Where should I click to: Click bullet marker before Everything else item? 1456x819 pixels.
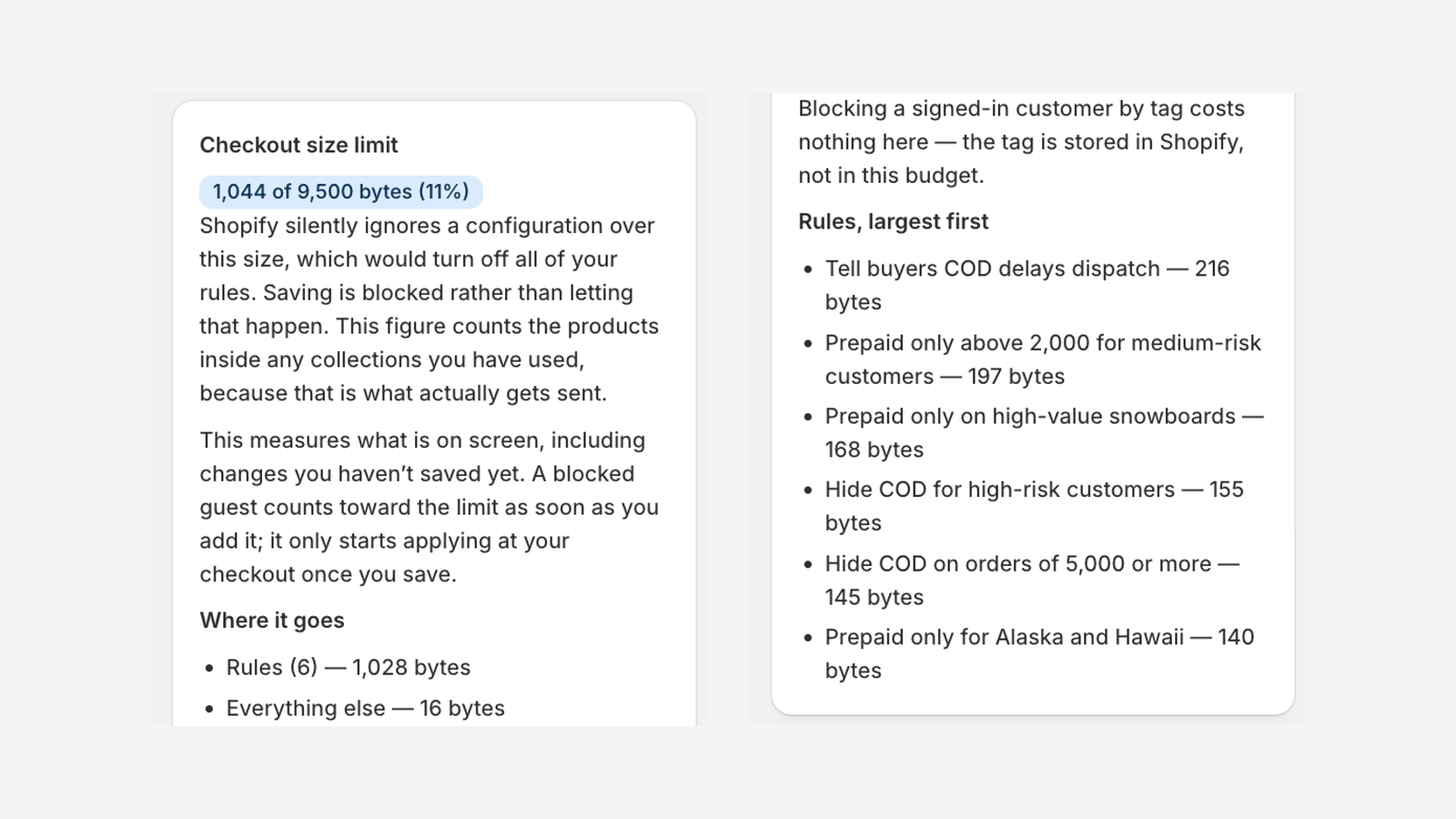point(209,710)
